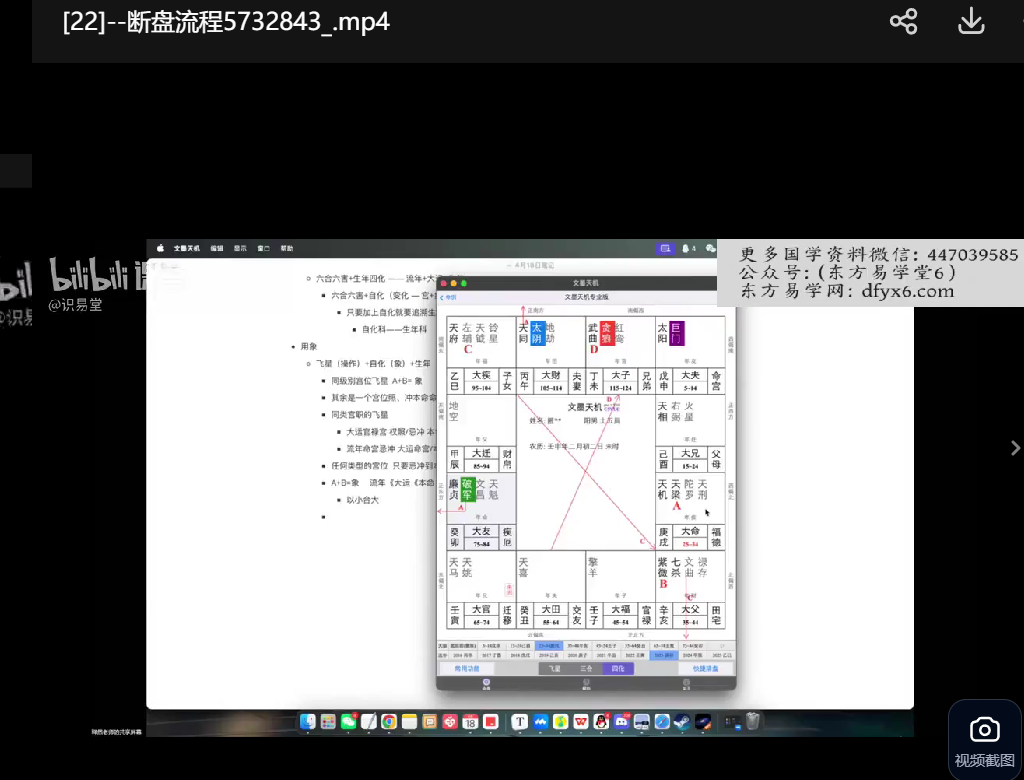Click the 常用功能 button
This screenshot has width=1024, height=780.
point(467,668)
